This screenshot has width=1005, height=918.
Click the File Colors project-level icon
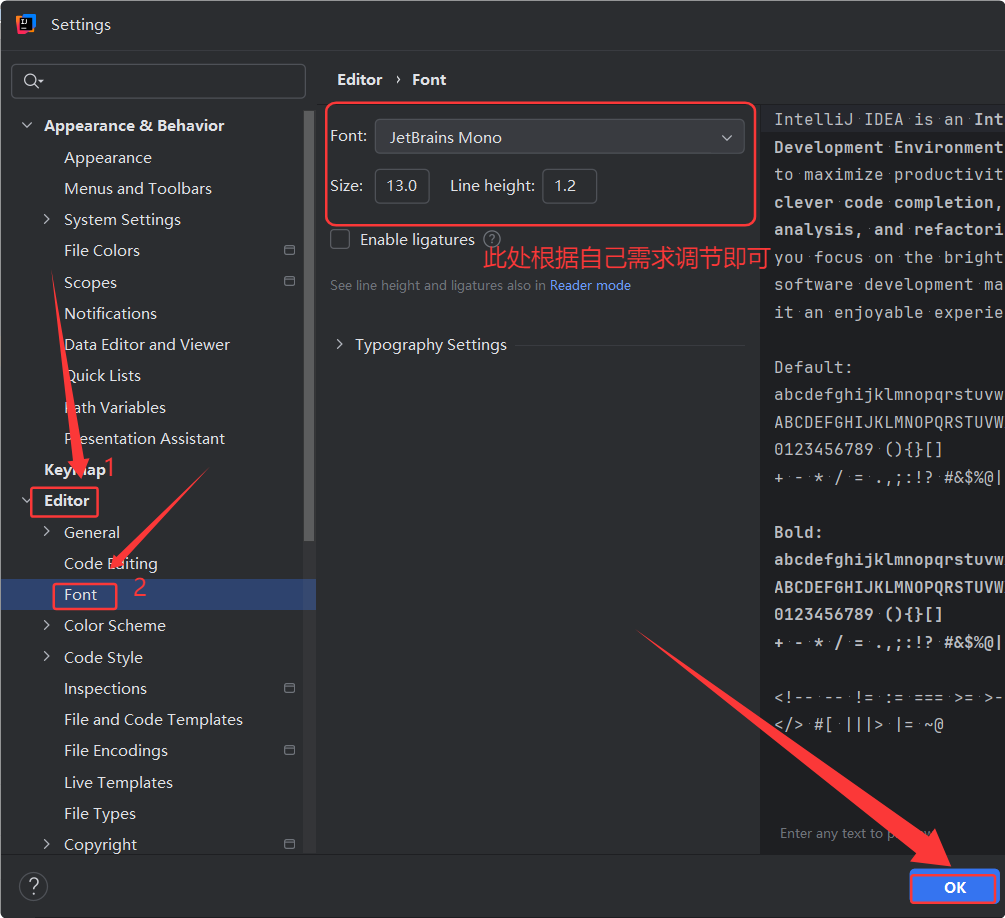click(x=290, y=250)
